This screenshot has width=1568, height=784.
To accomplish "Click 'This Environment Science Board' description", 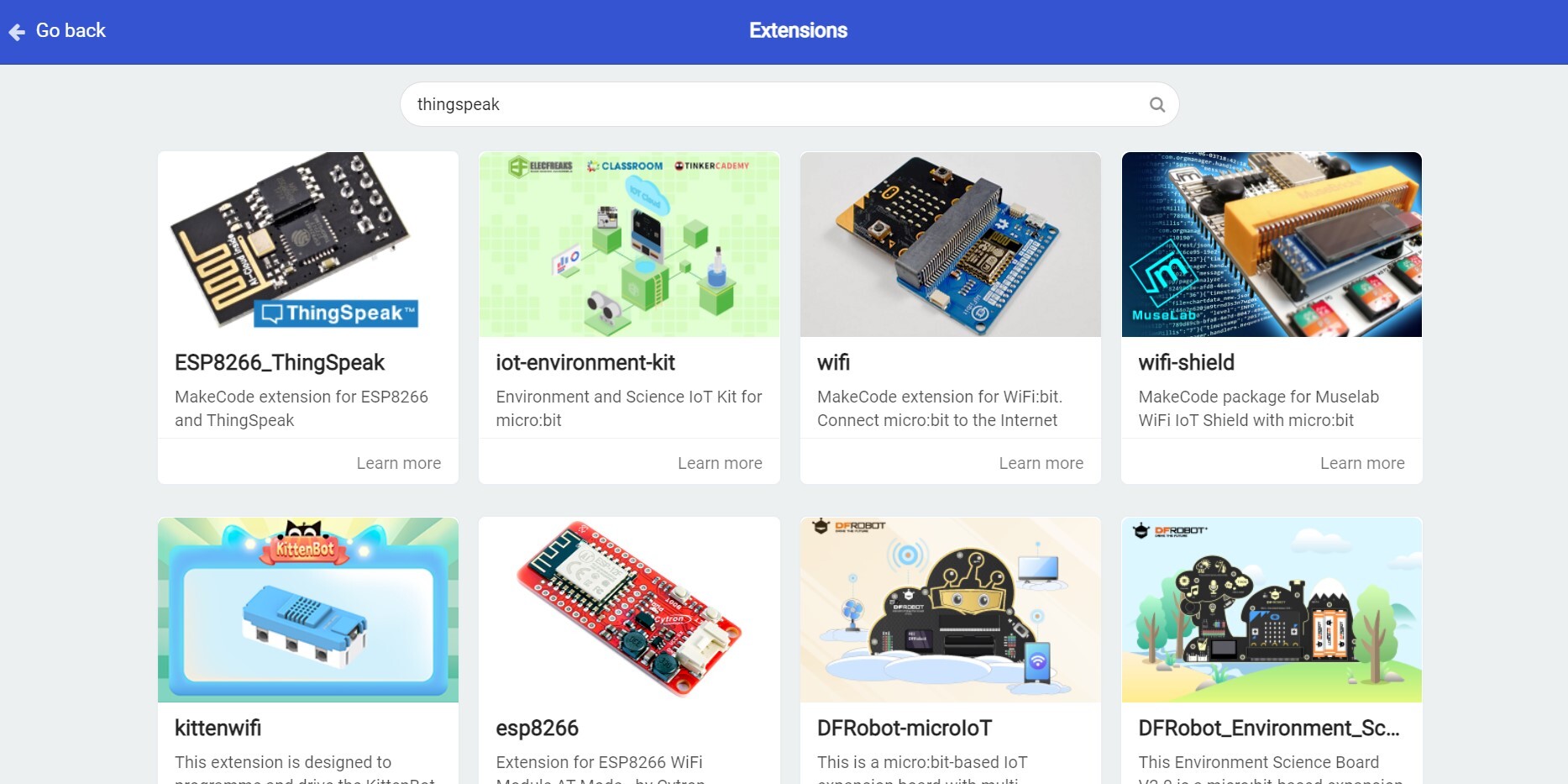I will coord(1259,762).
